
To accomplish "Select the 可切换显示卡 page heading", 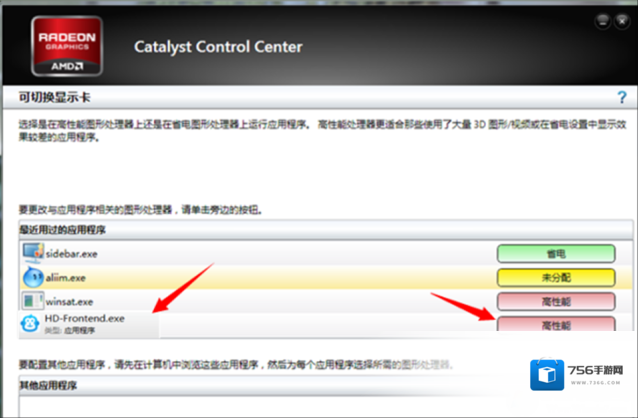I will [55, 97].
